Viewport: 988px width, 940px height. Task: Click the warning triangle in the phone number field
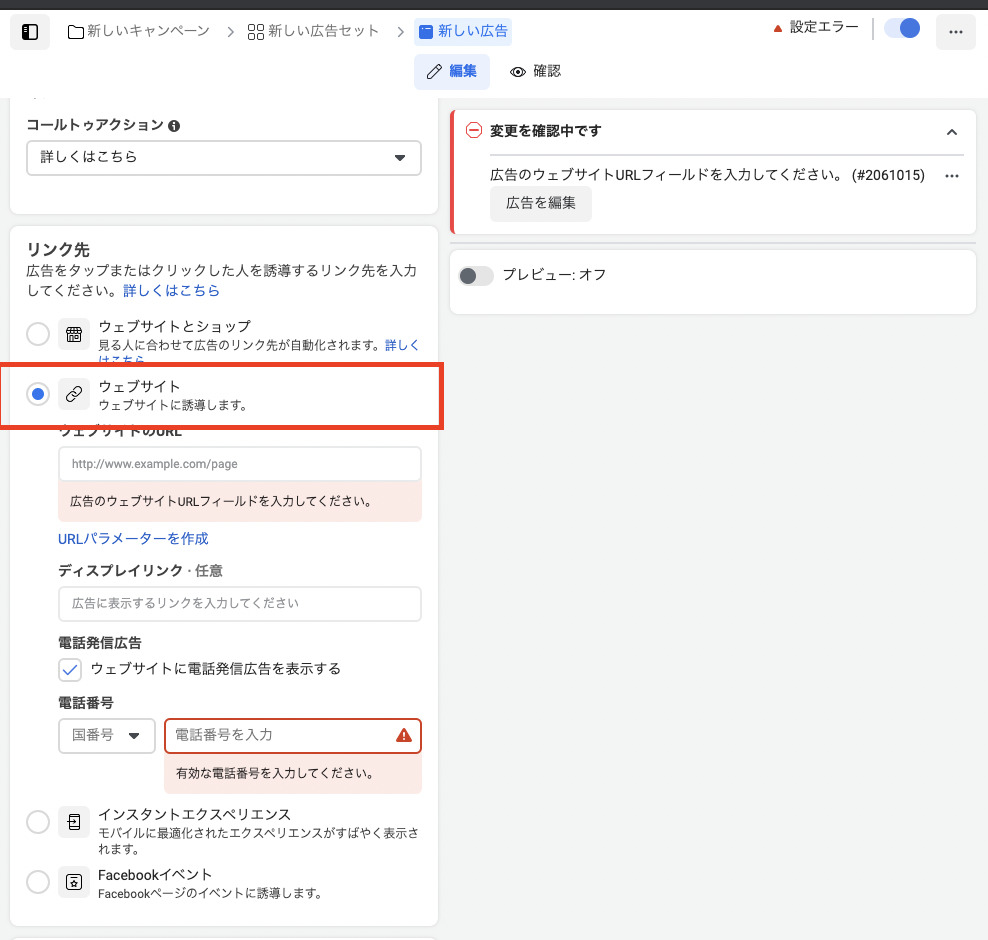tap(404, 734)
